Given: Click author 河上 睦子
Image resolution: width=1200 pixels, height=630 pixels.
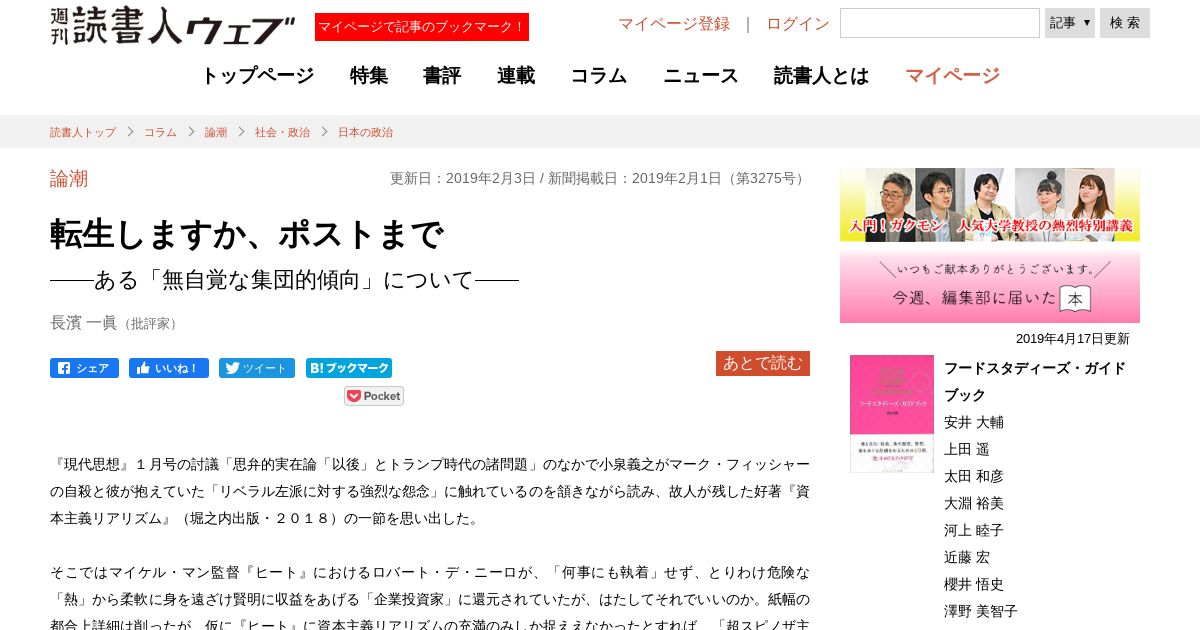Looking at the screenshot, I should (x=974, y=531).
